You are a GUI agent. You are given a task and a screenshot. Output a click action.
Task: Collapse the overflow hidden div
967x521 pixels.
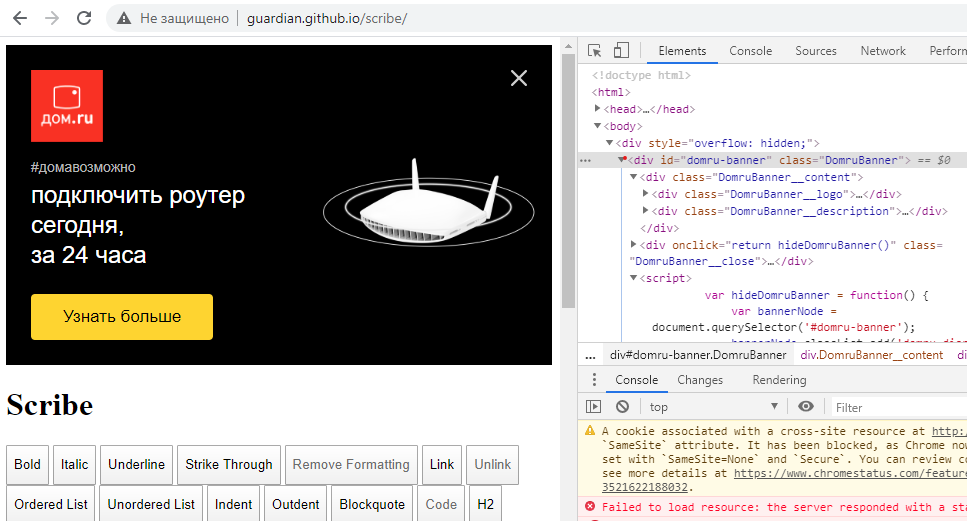point(609,142)
